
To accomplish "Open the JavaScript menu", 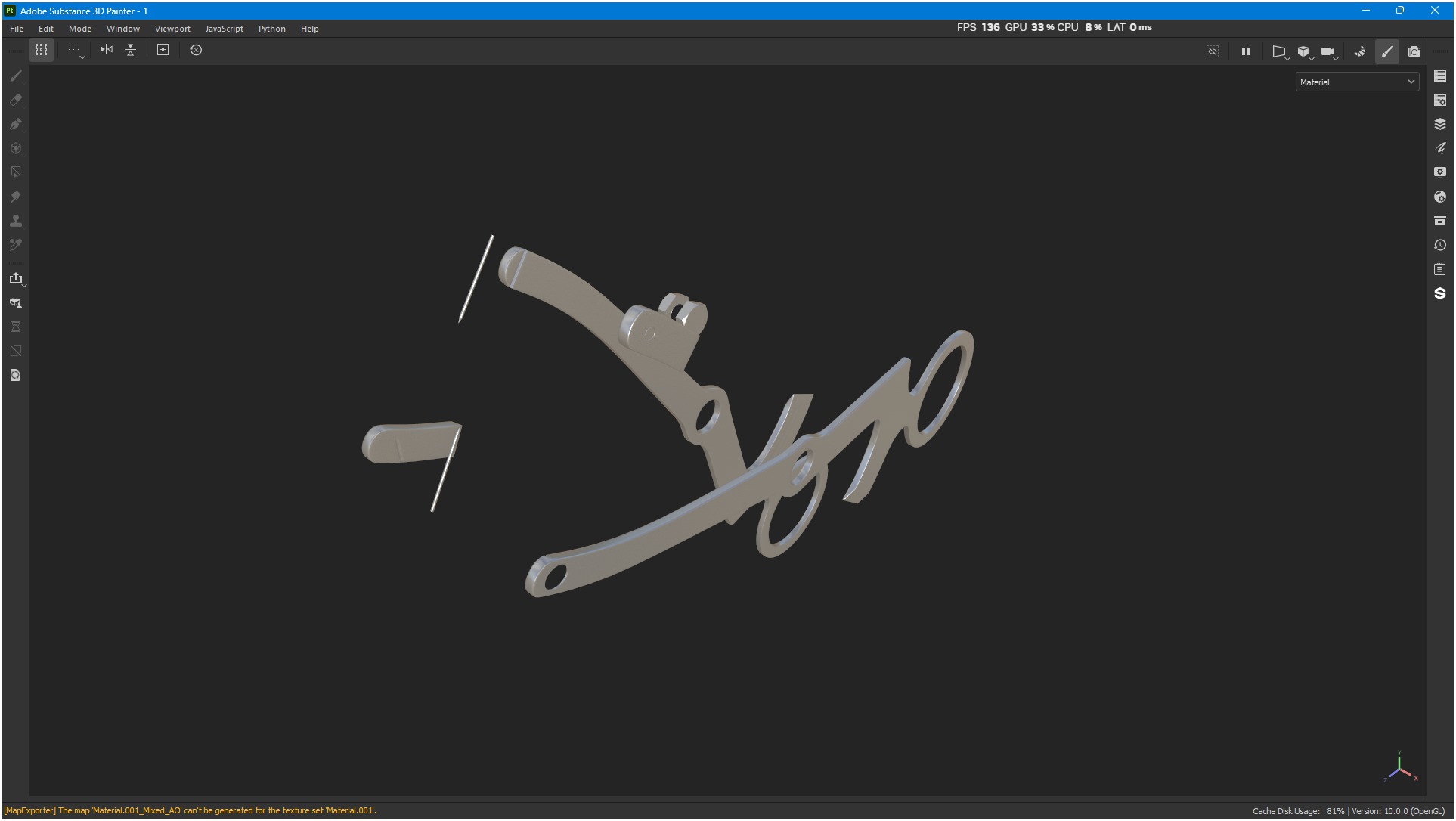I will coord(225,29).
